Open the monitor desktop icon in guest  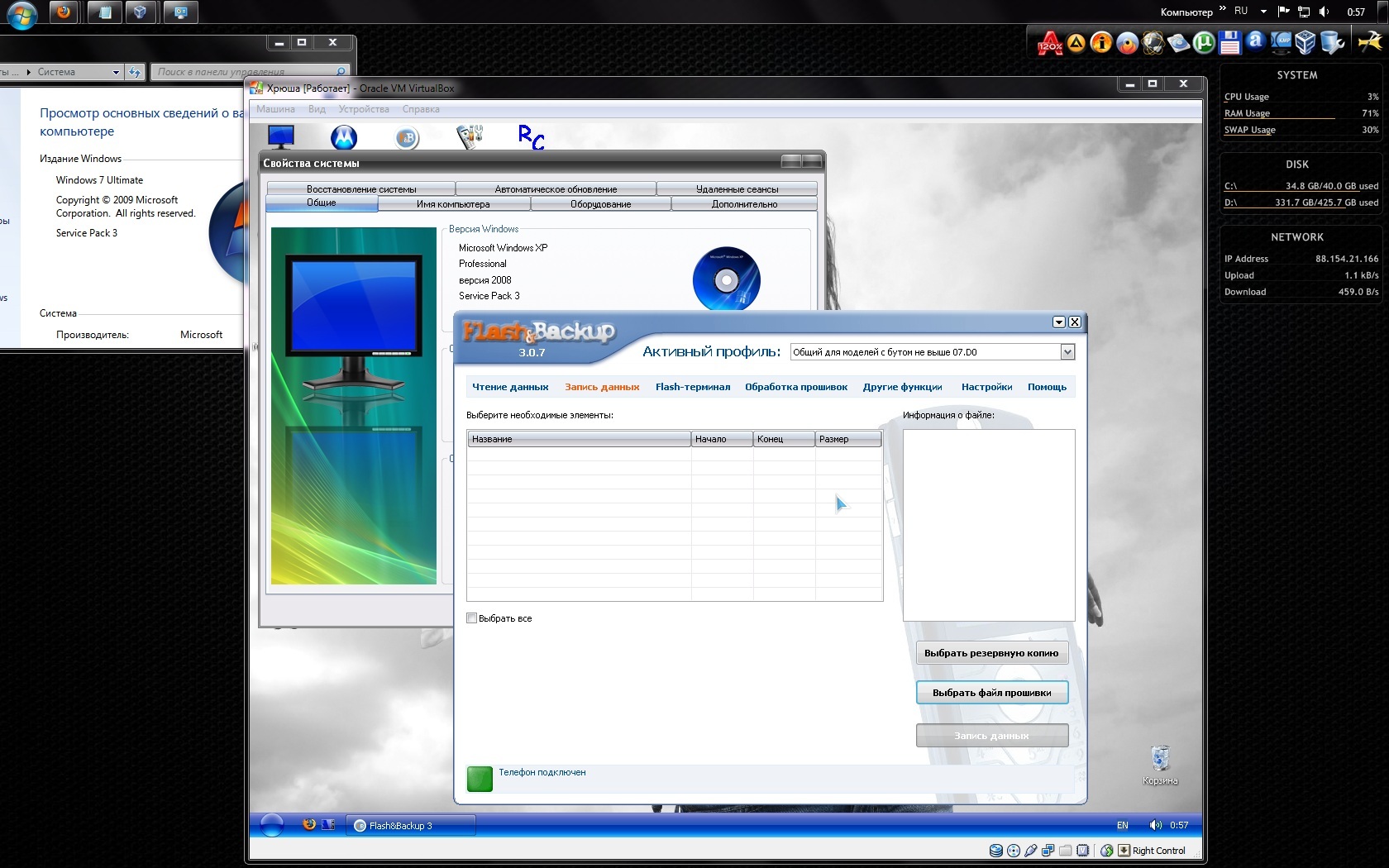(x=281, y=136)
